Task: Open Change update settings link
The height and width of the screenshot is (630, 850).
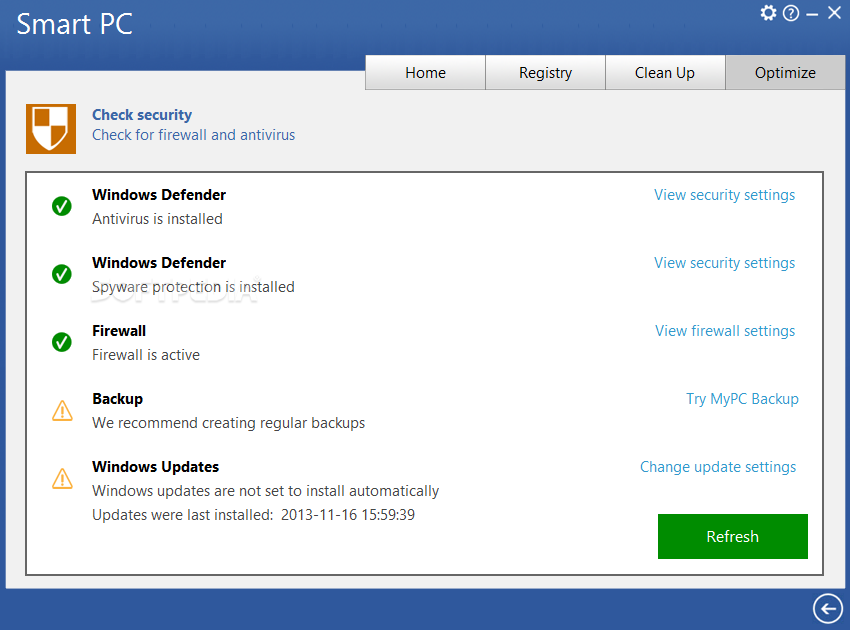Action: (718, 467)
